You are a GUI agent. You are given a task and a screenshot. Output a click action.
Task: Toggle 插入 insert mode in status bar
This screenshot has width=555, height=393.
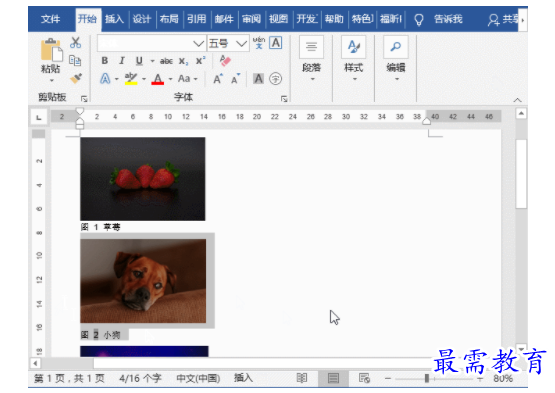point(243,378)
